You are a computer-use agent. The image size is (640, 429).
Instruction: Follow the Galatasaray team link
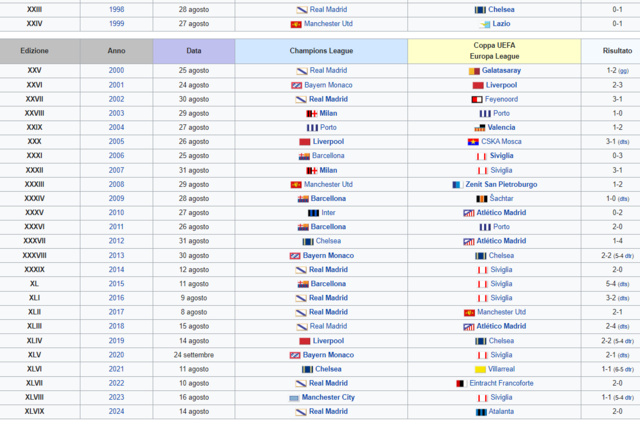(x=501, y=70)
